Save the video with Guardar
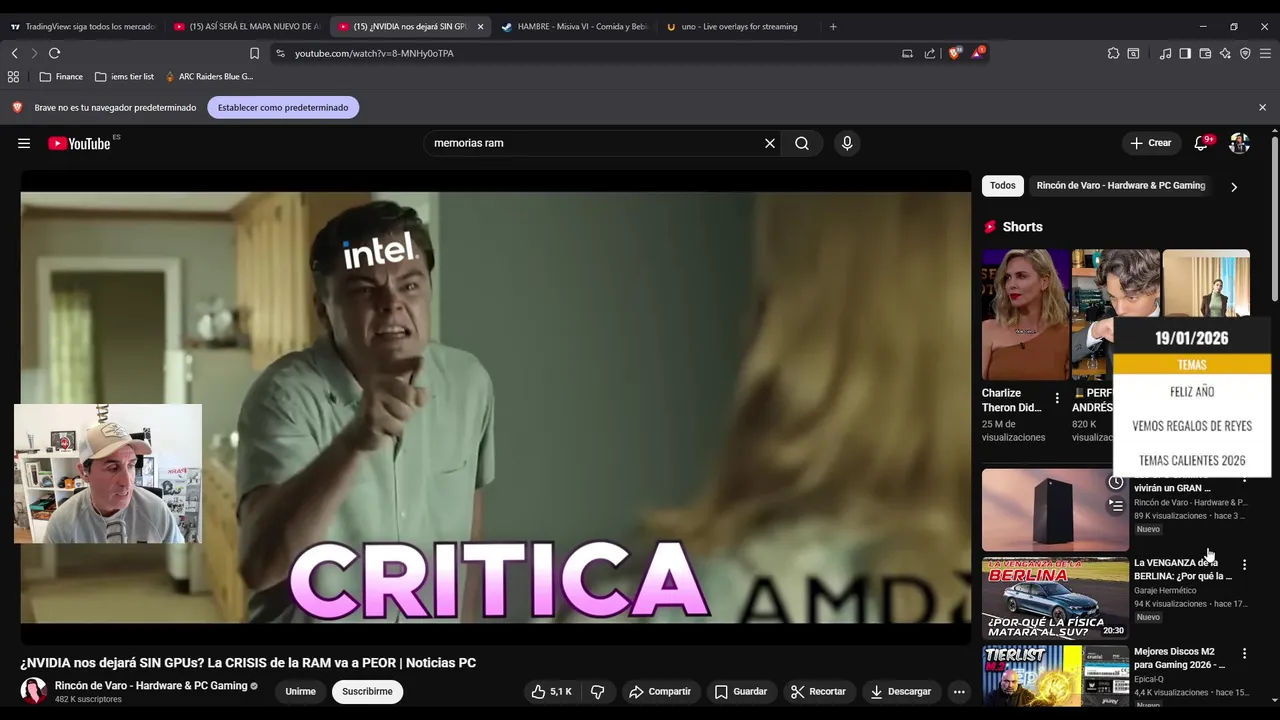 click(x=741, y=691)
